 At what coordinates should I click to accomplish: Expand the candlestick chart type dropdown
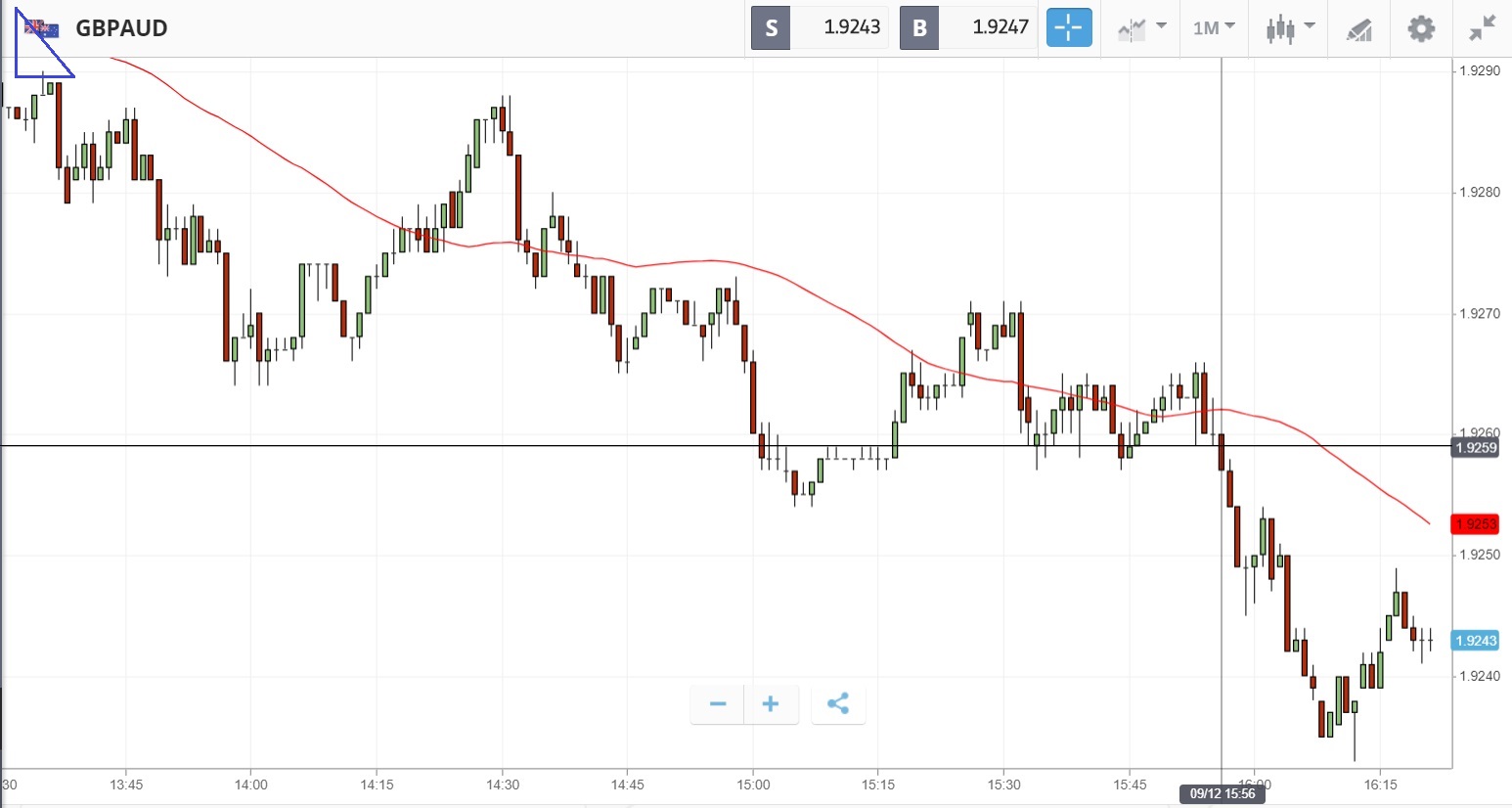tap(1290, 28)
